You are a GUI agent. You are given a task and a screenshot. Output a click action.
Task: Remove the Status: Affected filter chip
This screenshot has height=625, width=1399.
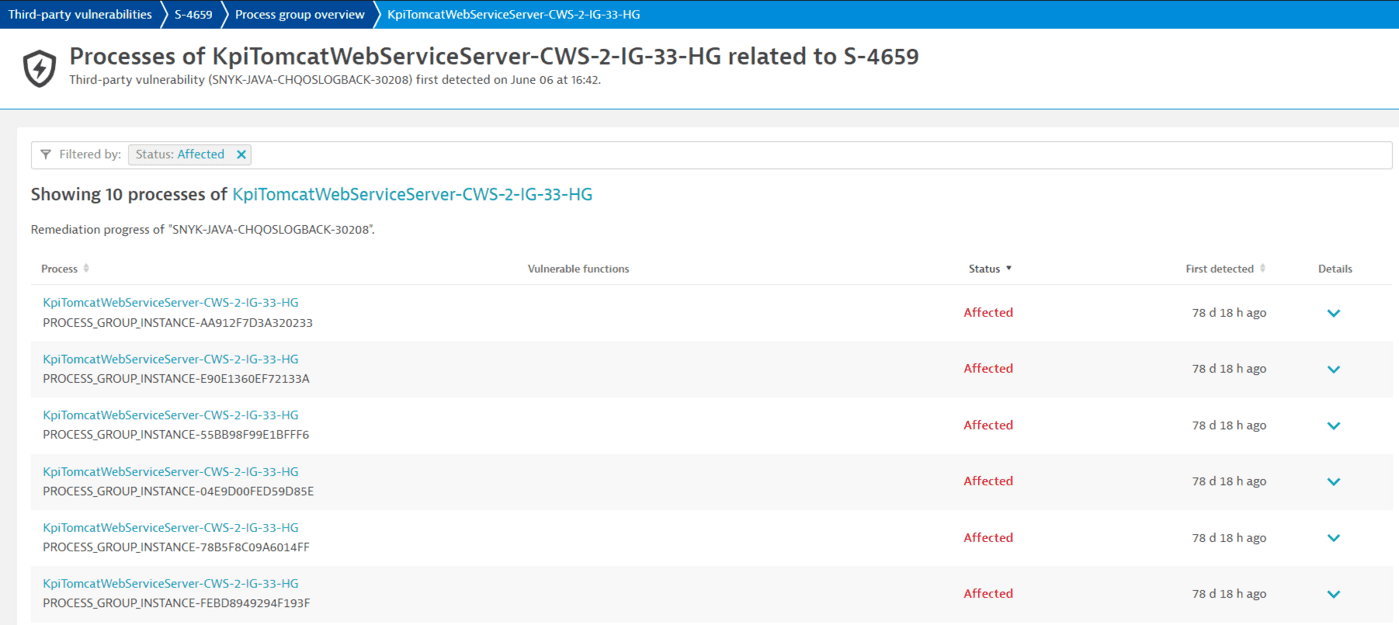point(241,154)
